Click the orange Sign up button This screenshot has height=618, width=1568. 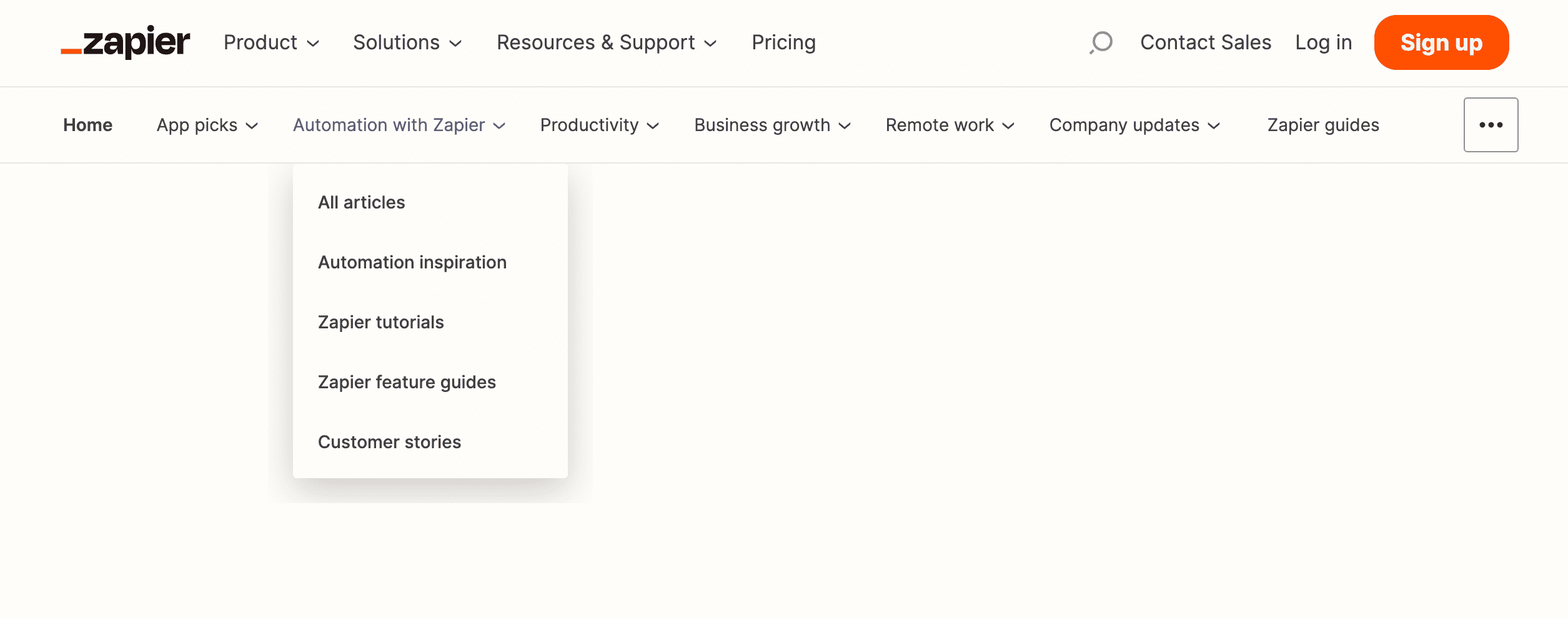(x=1441, y=42)
